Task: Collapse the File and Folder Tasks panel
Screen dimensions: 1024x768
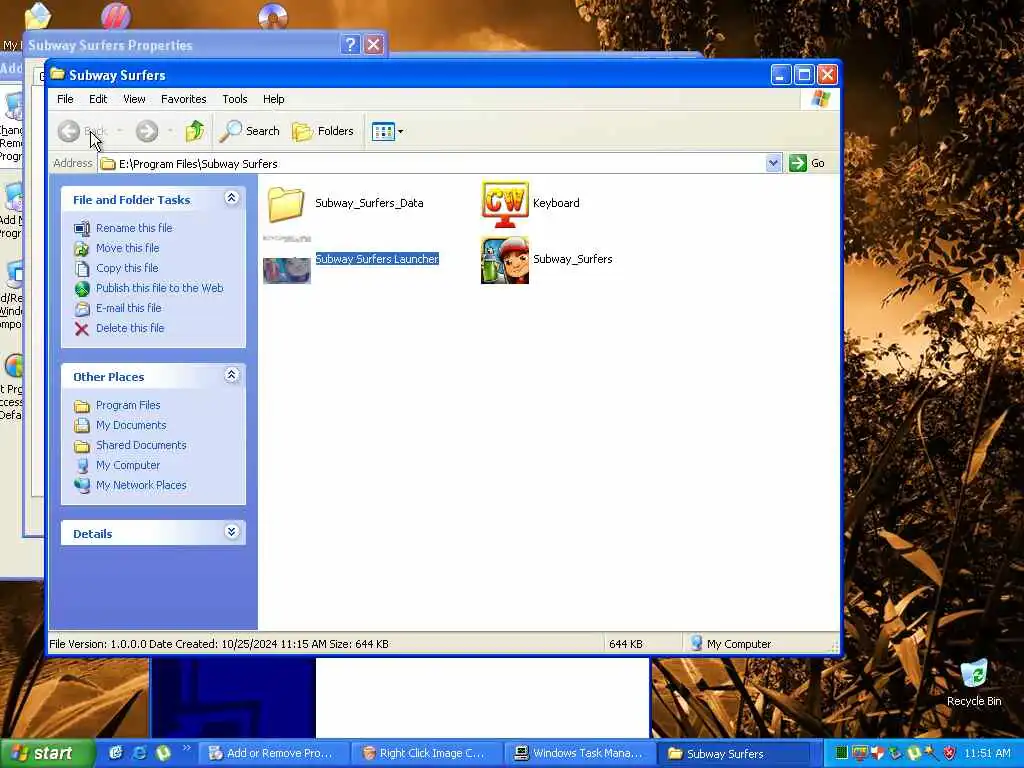Action: tap(231, 199)
